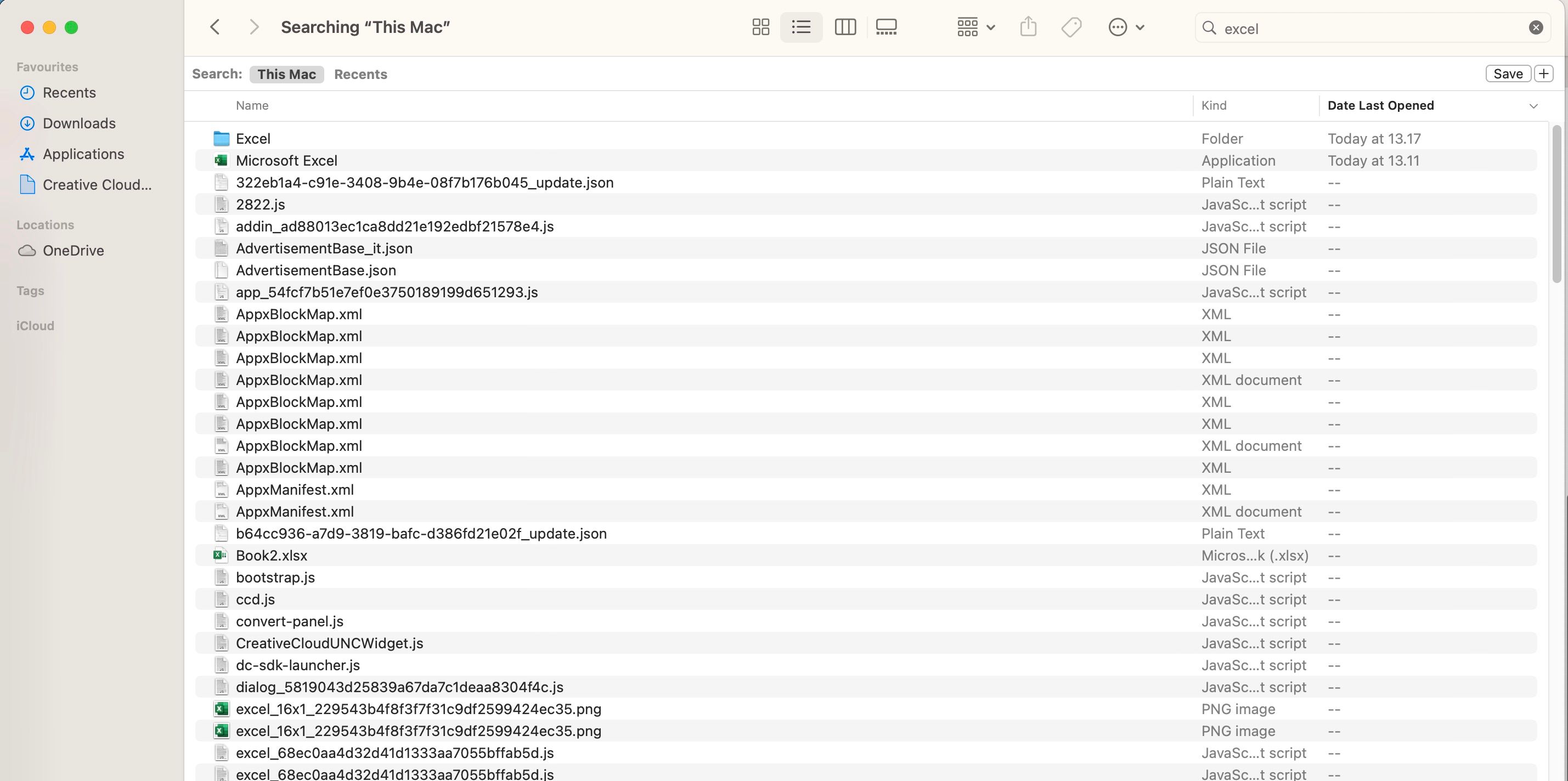Switch to column view layout
This screenshot has width=1568, height=781.
coord(845,27)
